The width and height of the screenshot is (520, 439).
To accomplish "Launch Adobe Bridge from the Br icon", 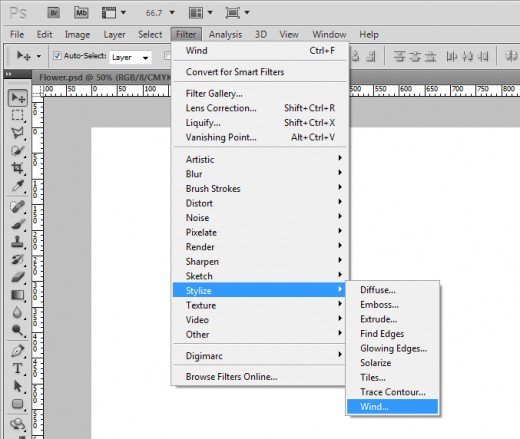I will (x=54, y=13).
